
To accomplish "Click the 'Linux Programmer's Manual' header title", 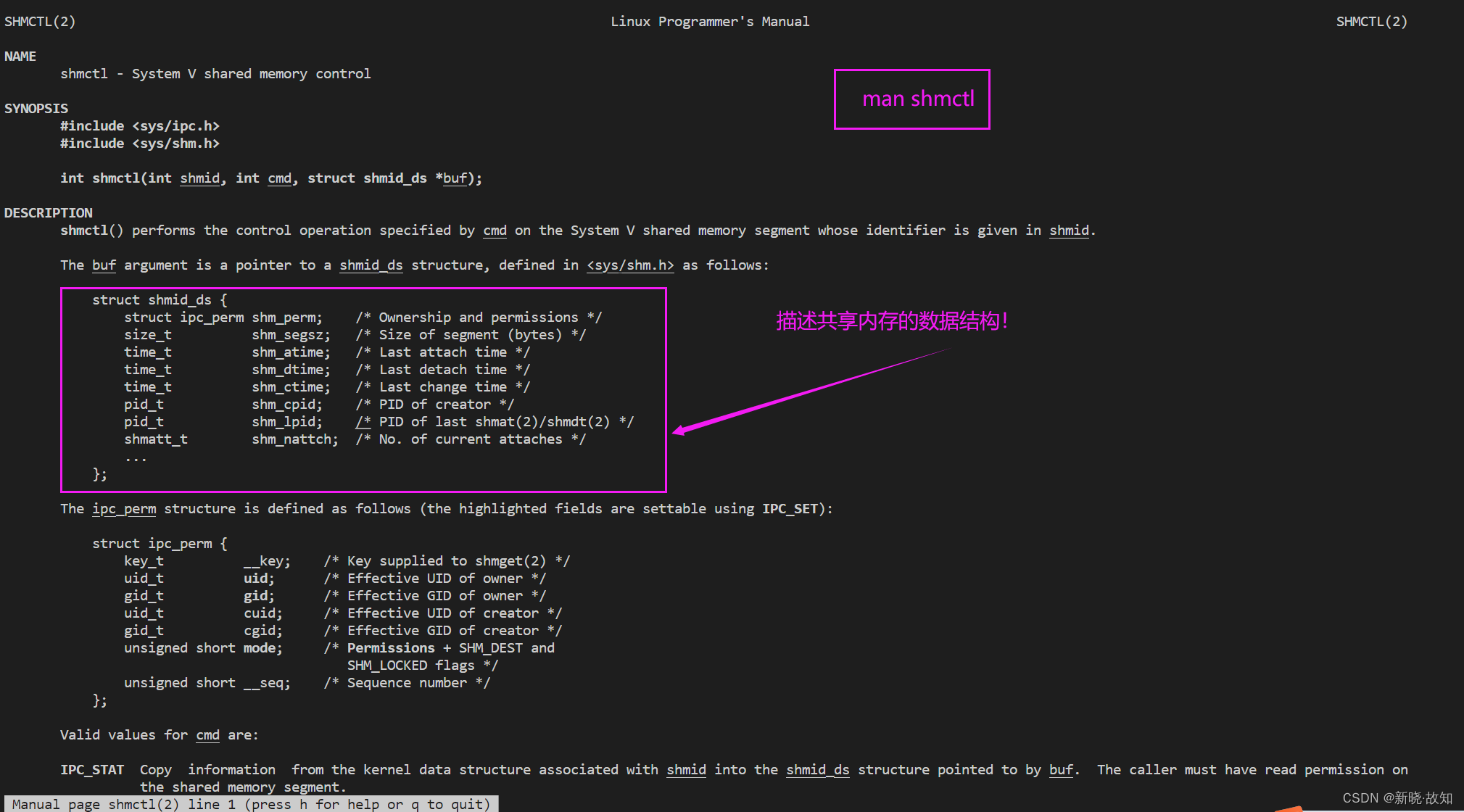I will click(709, 22).
